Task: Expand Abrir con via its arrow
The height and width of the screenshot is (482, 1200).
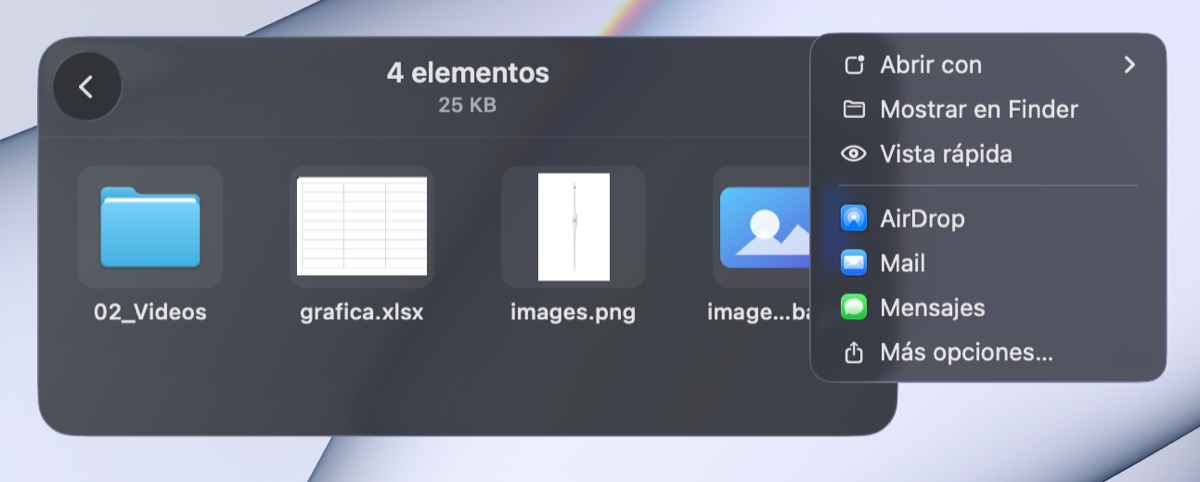Action: [x=1129, y=65]
